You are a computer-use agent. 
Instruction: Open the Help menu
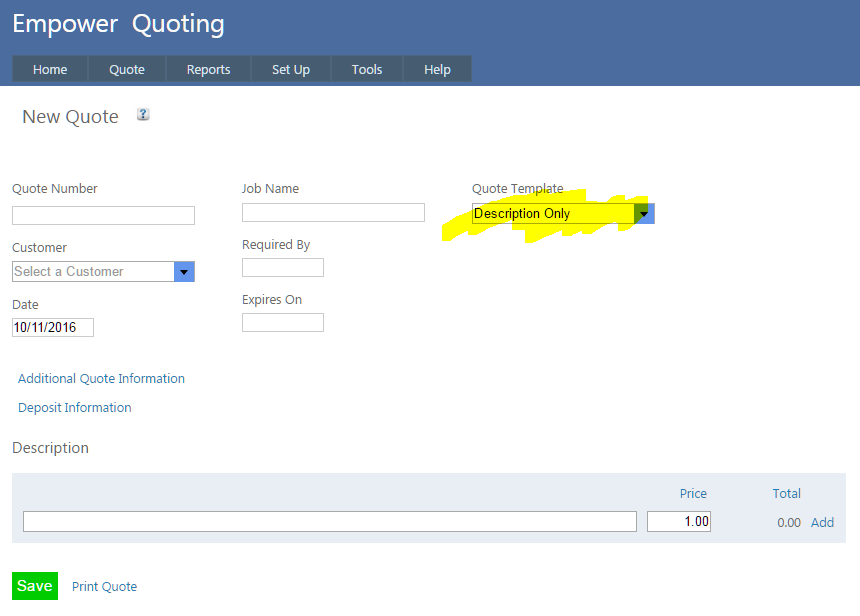[437, 69]
